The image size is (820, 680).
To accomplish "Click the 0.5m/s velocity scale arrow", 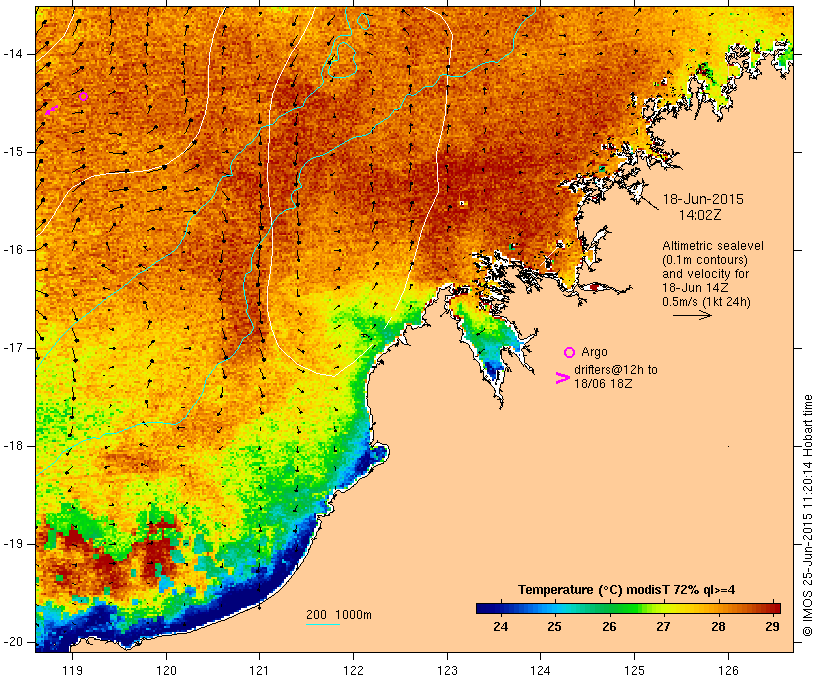I will click(x=692, y=315).
